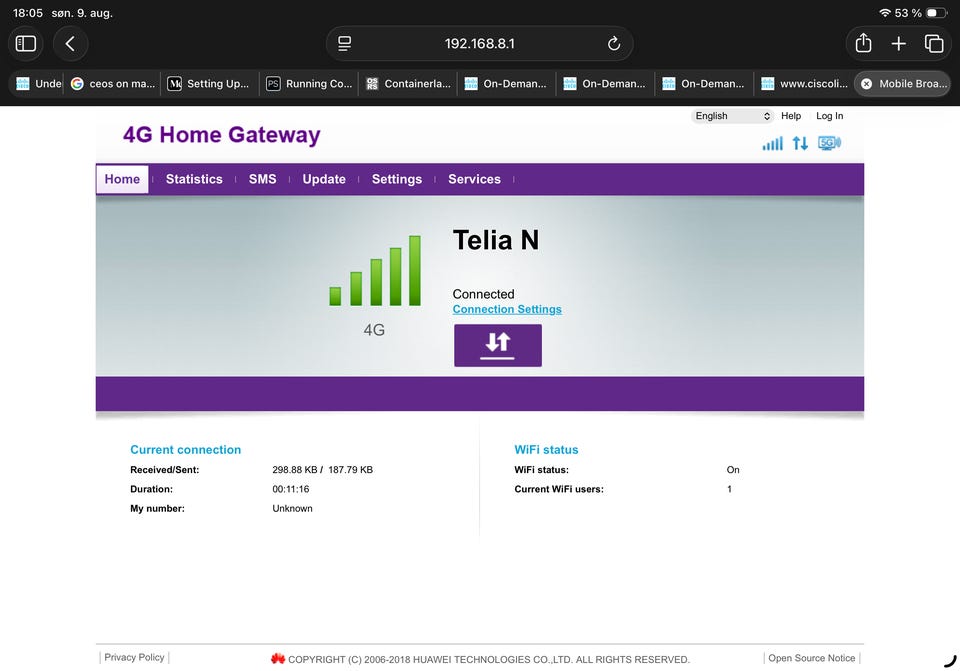Click the '4G Home Gateway' title

pos(222,135)
